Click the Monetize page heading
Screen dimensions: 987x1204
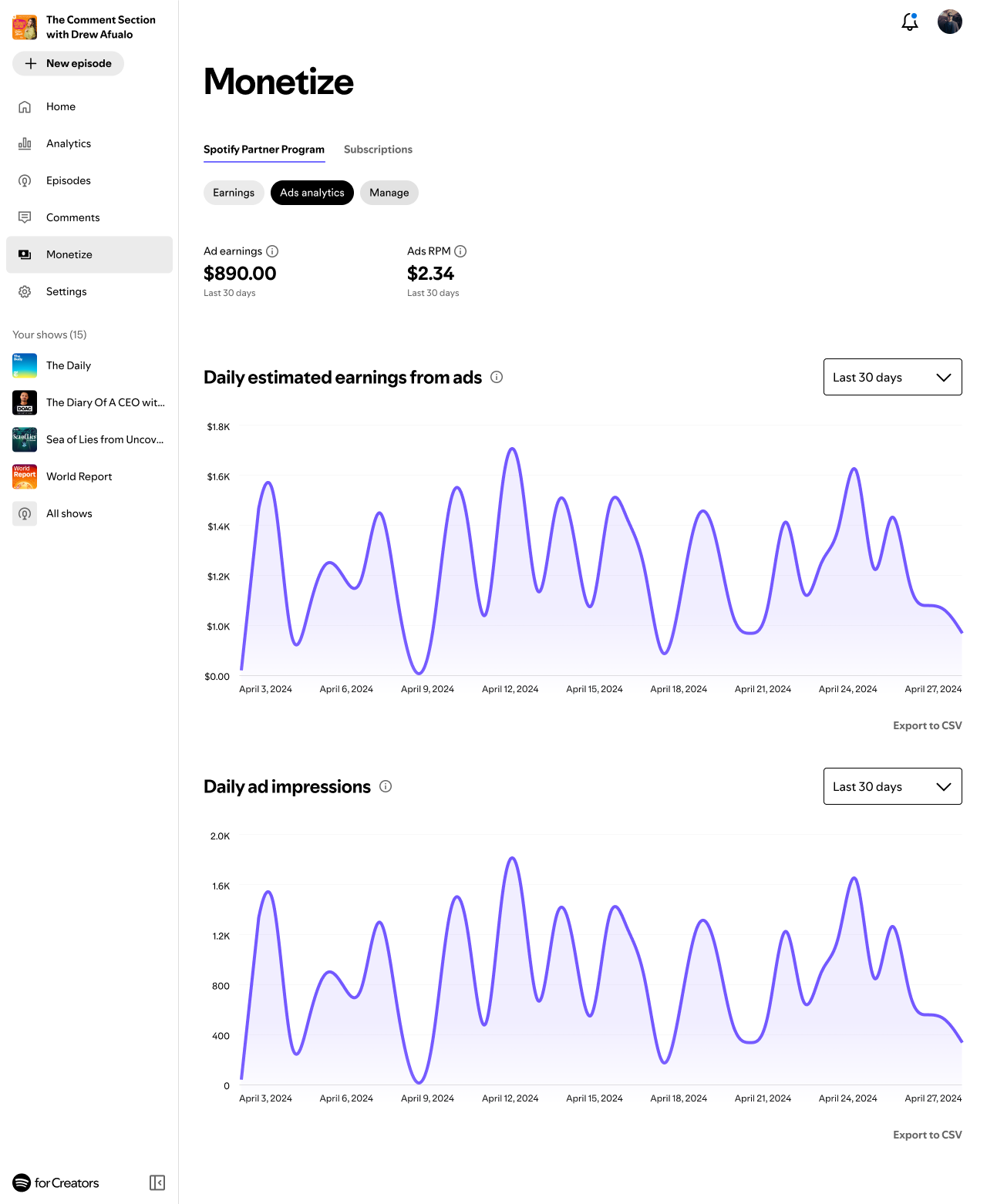click(x=278, y=82)
